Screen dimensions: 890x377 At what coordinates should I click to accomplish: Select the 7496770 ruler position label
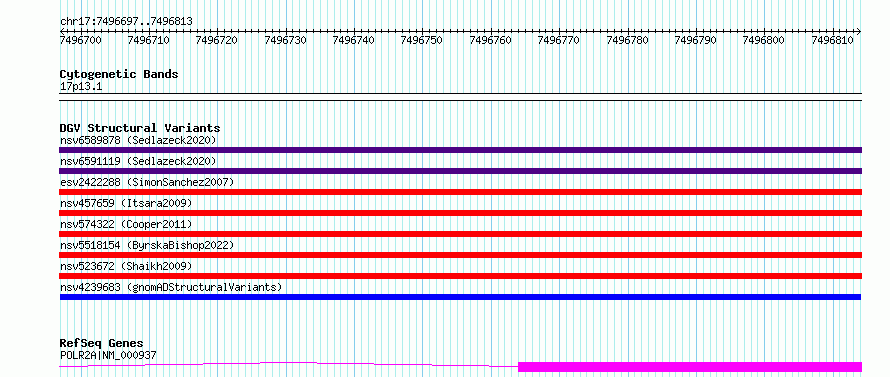click(x=559, y=40)
